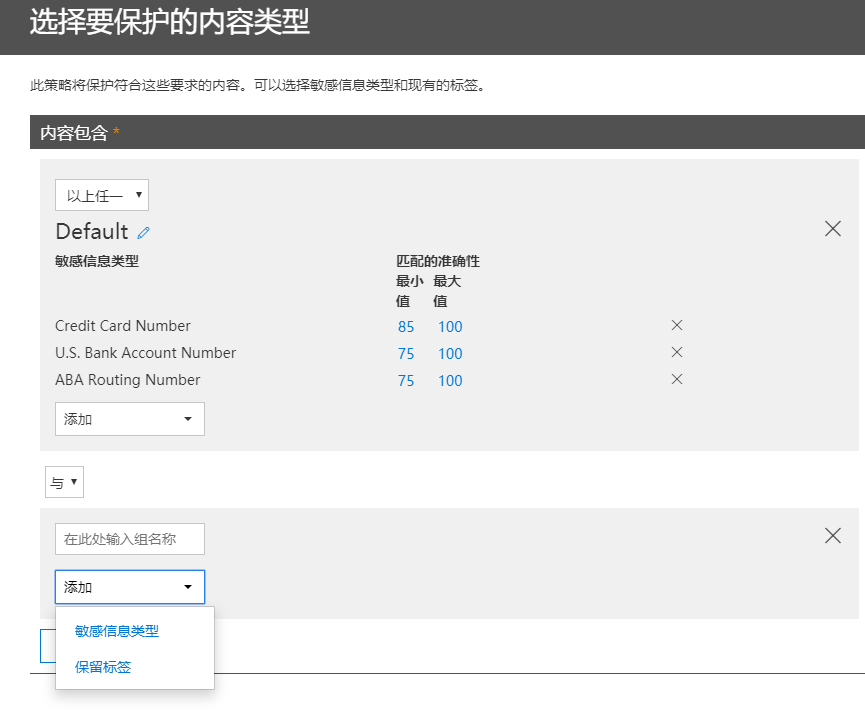This screenshot has width=865, height=719.
Task: Remove U.S. Bank Account Number row
Action: click(677, 352)
